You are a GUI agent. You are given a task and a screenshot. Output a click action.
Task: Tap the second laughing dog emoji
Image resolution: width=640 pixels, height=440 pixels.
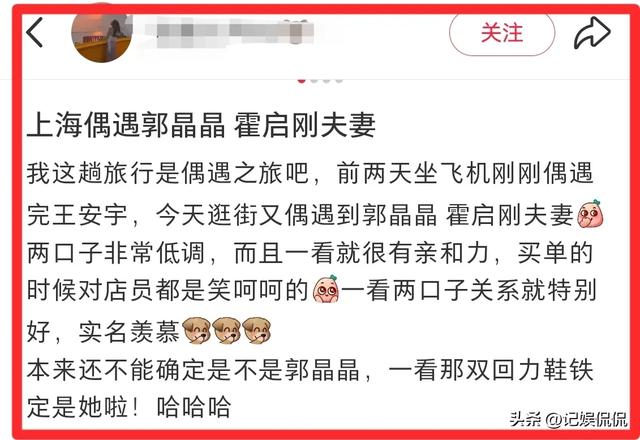227,330
